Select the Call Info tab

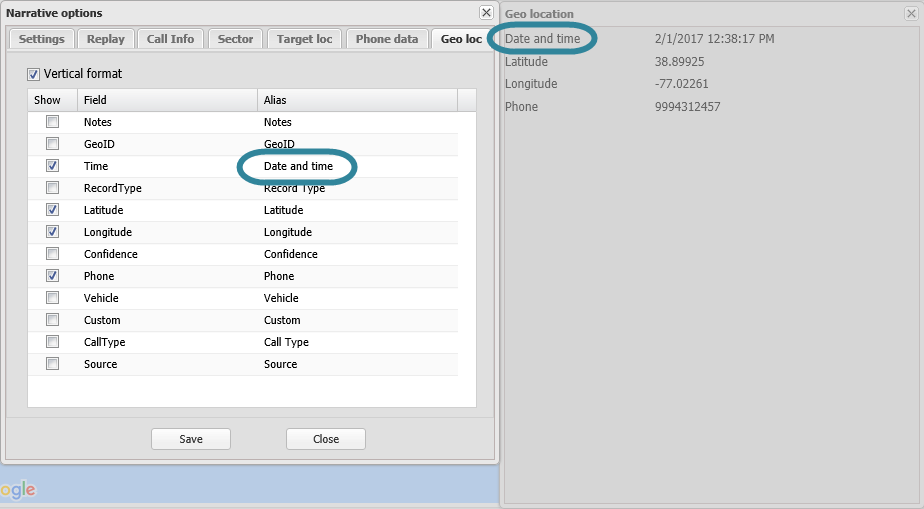170,39
